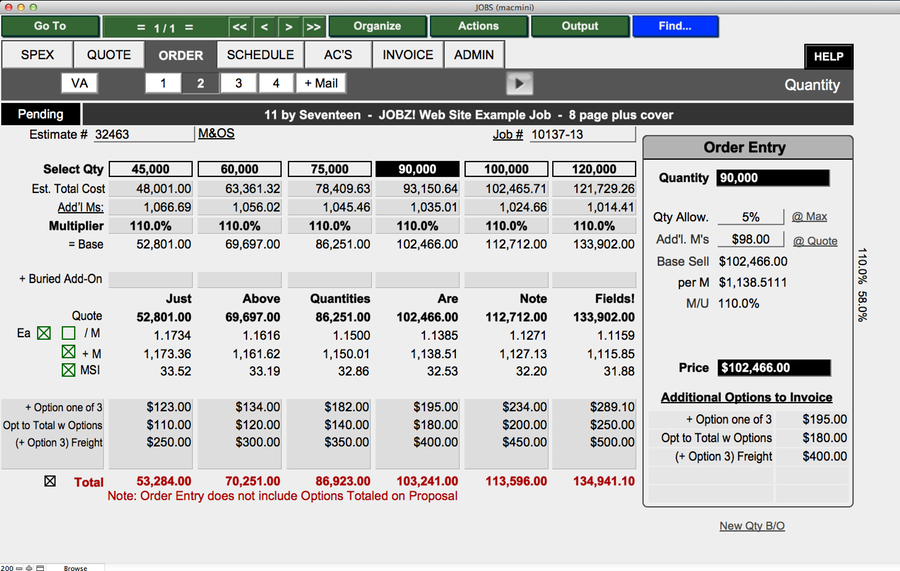Switch to the INVOICE tab
This screenshot has width=900, height=571.
[408, 55]
